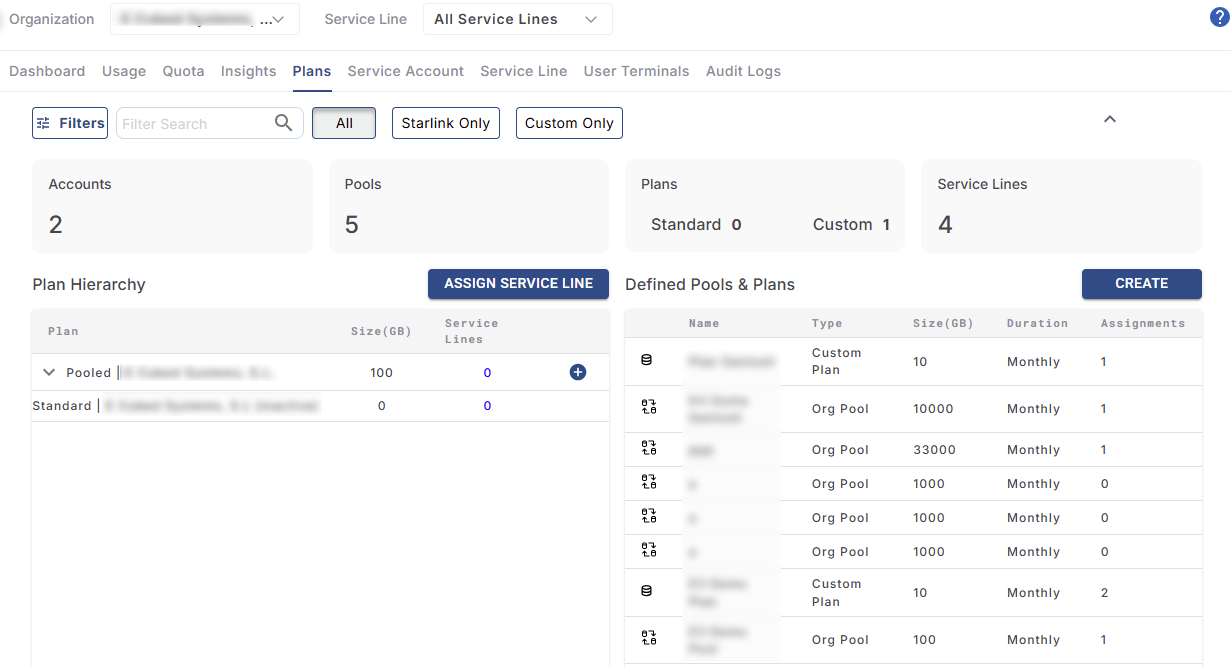Open the User Terminals tab
Image resolution: width=1231 pixels, height=667 pixels.
(636, 71)
